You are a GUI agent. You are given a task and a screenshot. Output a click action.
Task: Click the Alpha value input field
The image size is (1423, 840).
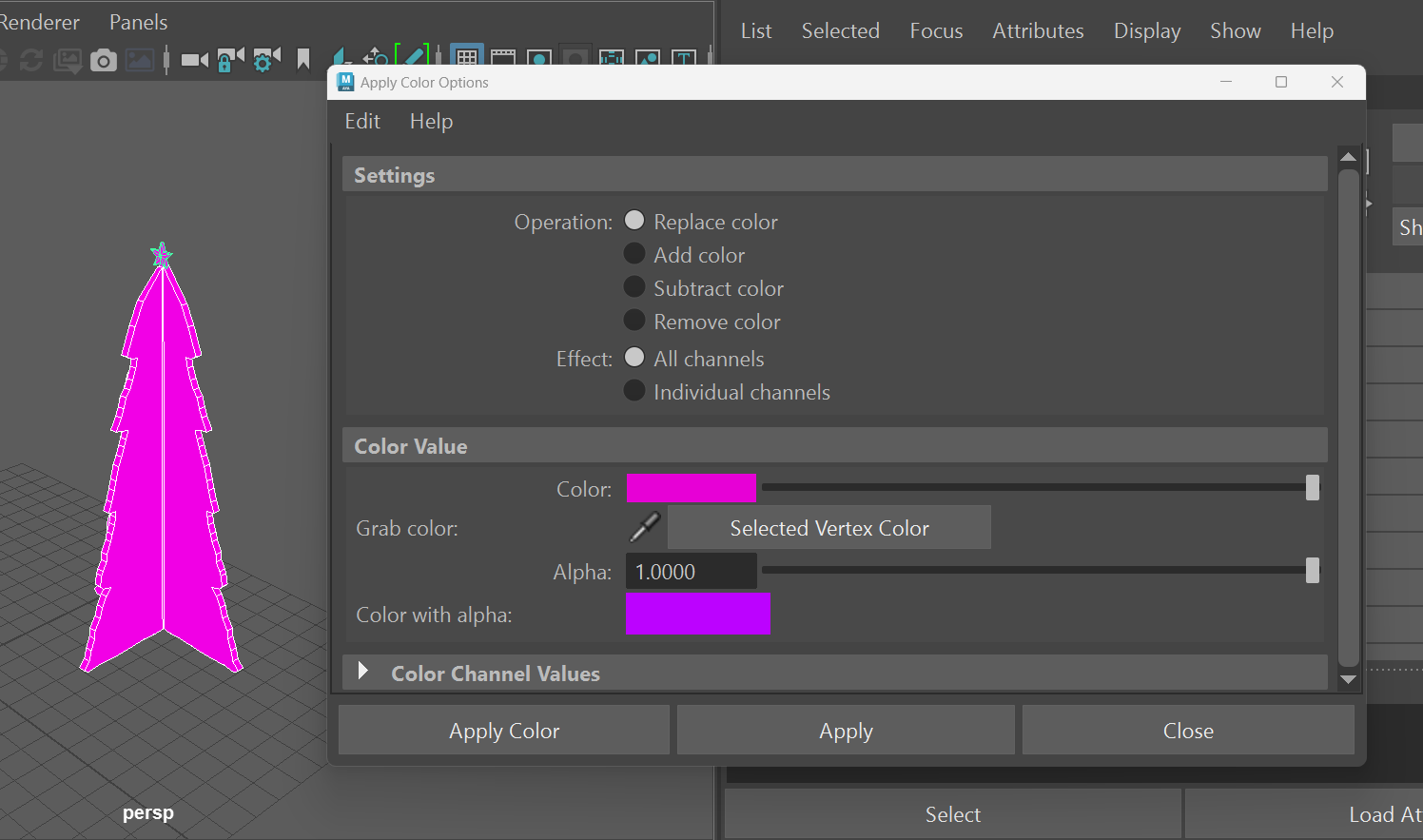tap(692, 571)
